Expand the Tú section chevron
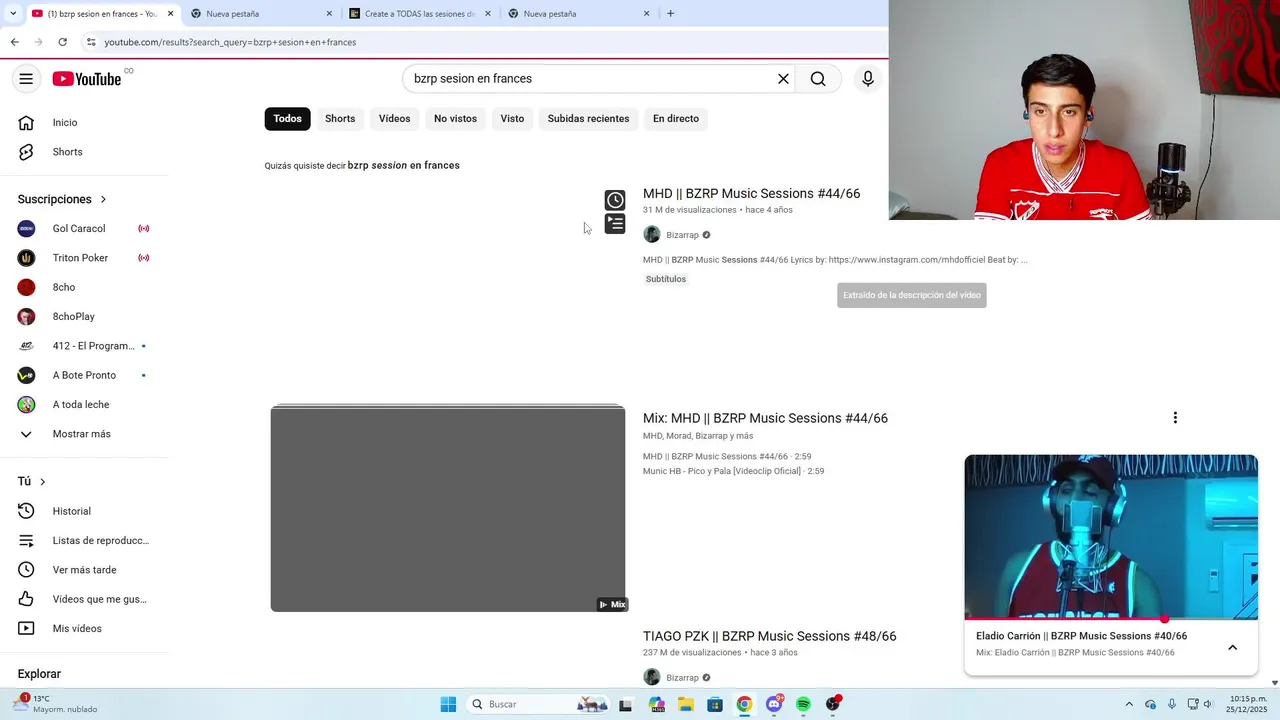 [x=42, y=481]
